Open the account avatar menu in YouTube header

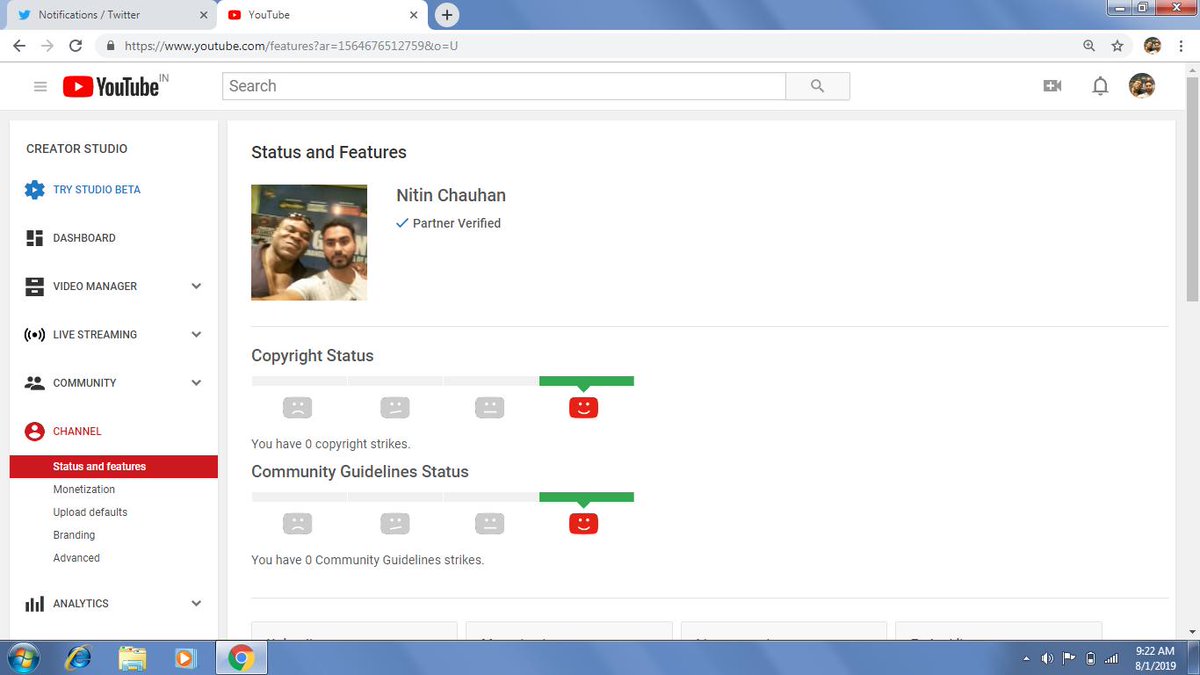(x=1142, y=86)
